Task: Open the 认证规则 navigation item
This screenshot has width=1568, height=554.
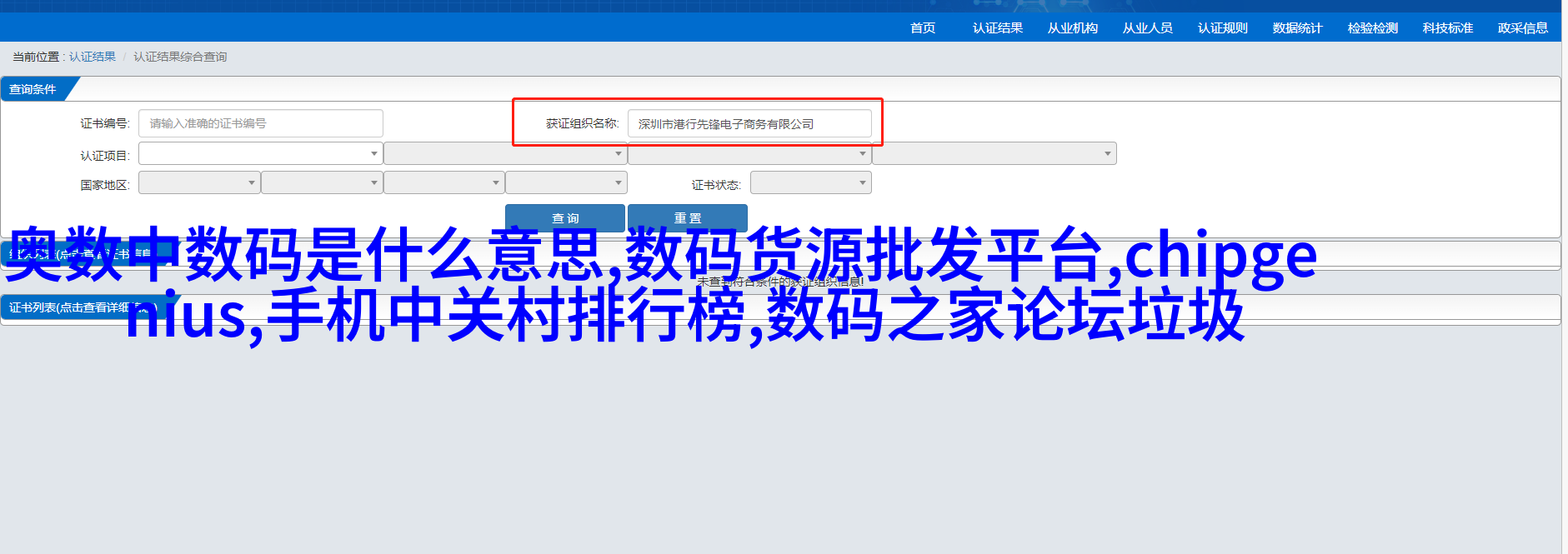Action: pyautogui.click(x=1223, y=28)
